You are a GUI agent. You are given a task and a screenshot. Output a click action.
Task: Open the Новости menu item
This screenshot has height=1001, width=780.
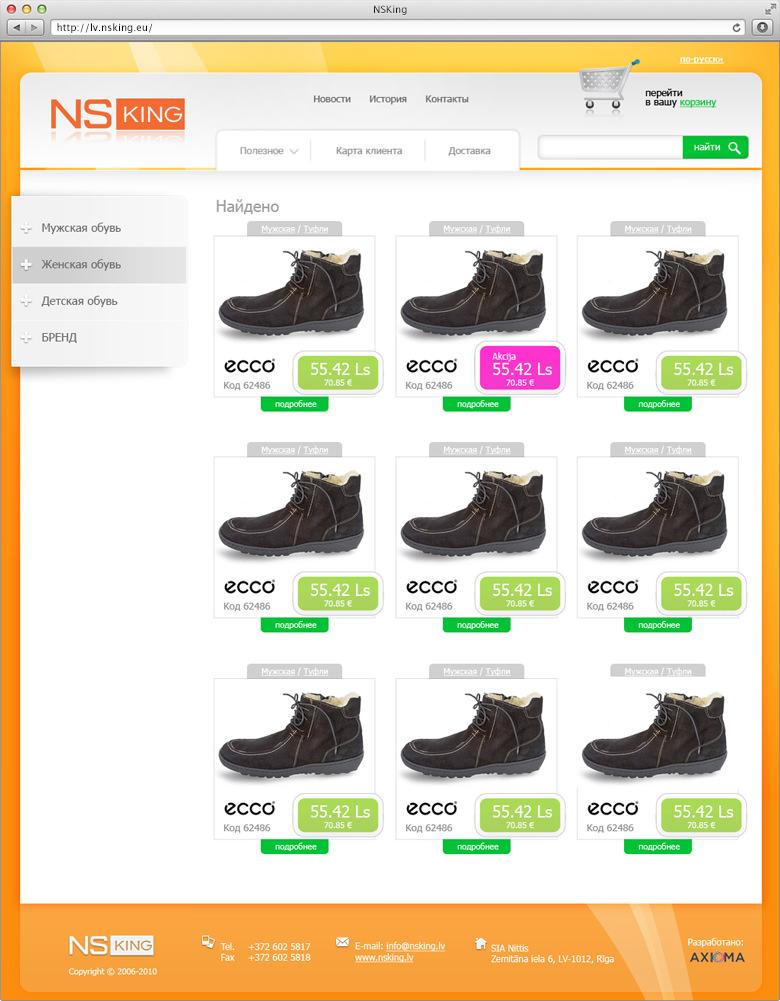(331, 99)
